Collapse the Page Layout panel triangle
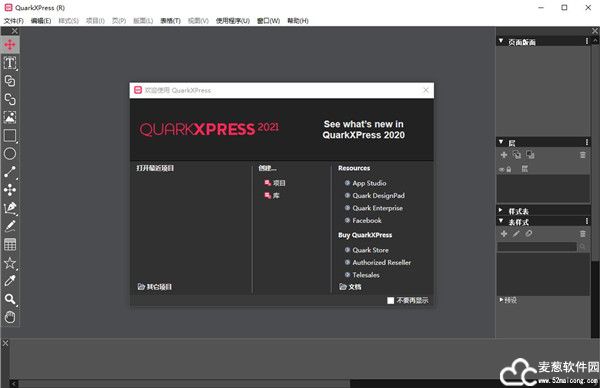This screenshot has width=600, height=388. tap(501, 41)
